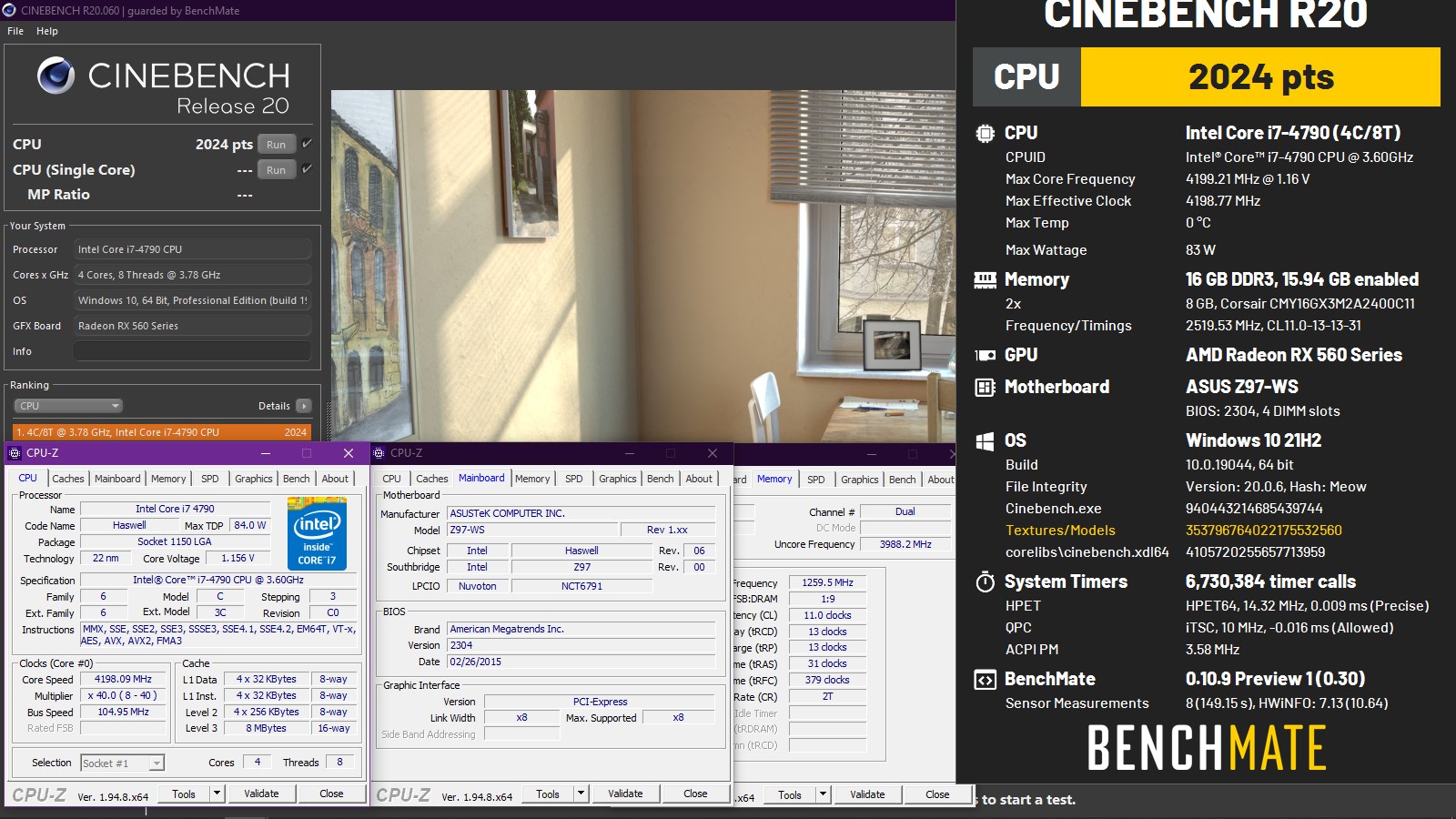Switch to Mainboard tab in first CPU-Z

pos(117,479)
